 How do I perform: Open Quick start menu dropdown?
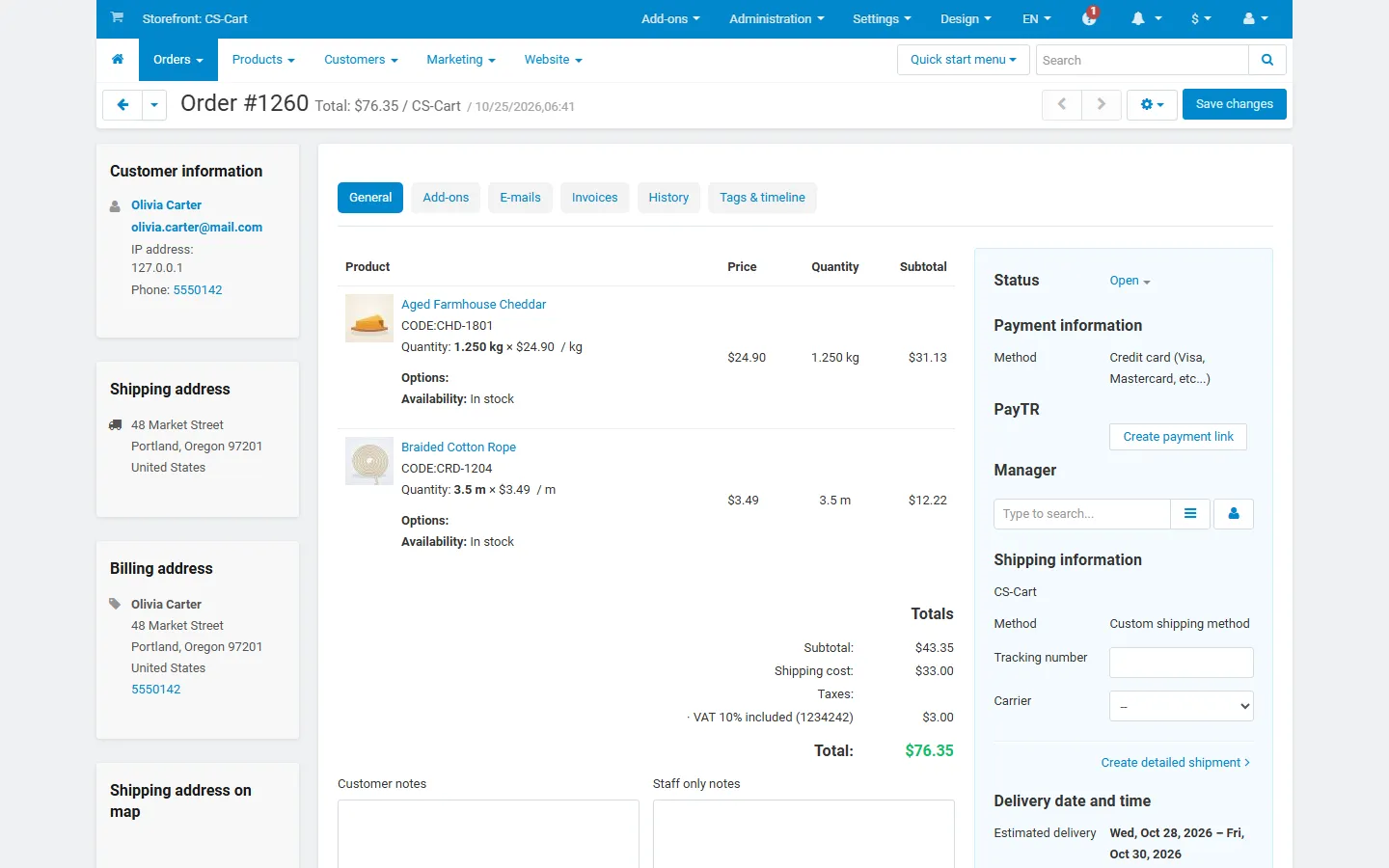tap(964, 60)
